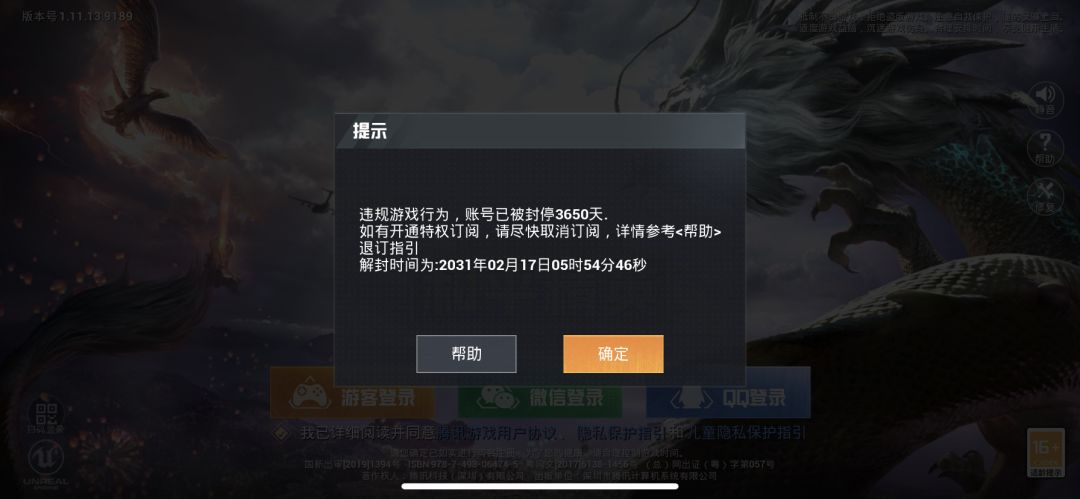Tap the home indicator bar at the bottom
The width and height of the screenshot is (1080, 499).
[540, 487]
